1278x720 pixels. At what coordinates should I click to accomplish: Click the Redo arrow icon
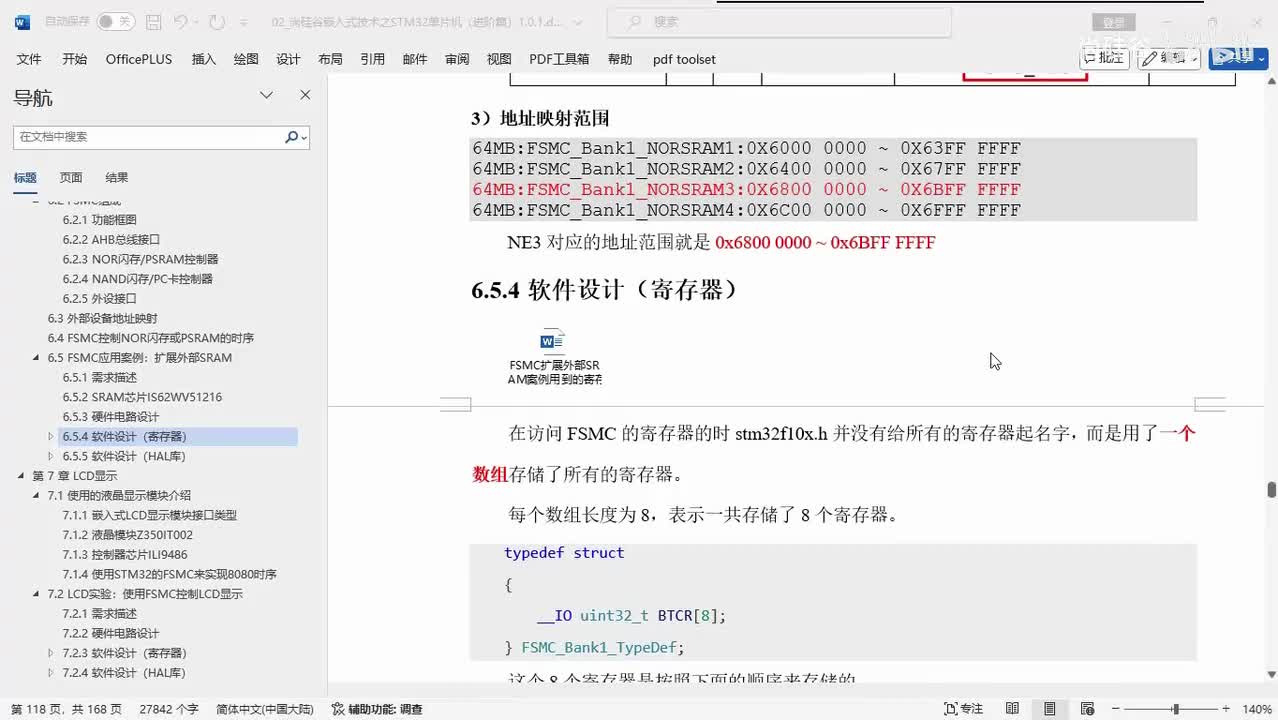pyautogui.click(x=217, y=21)
